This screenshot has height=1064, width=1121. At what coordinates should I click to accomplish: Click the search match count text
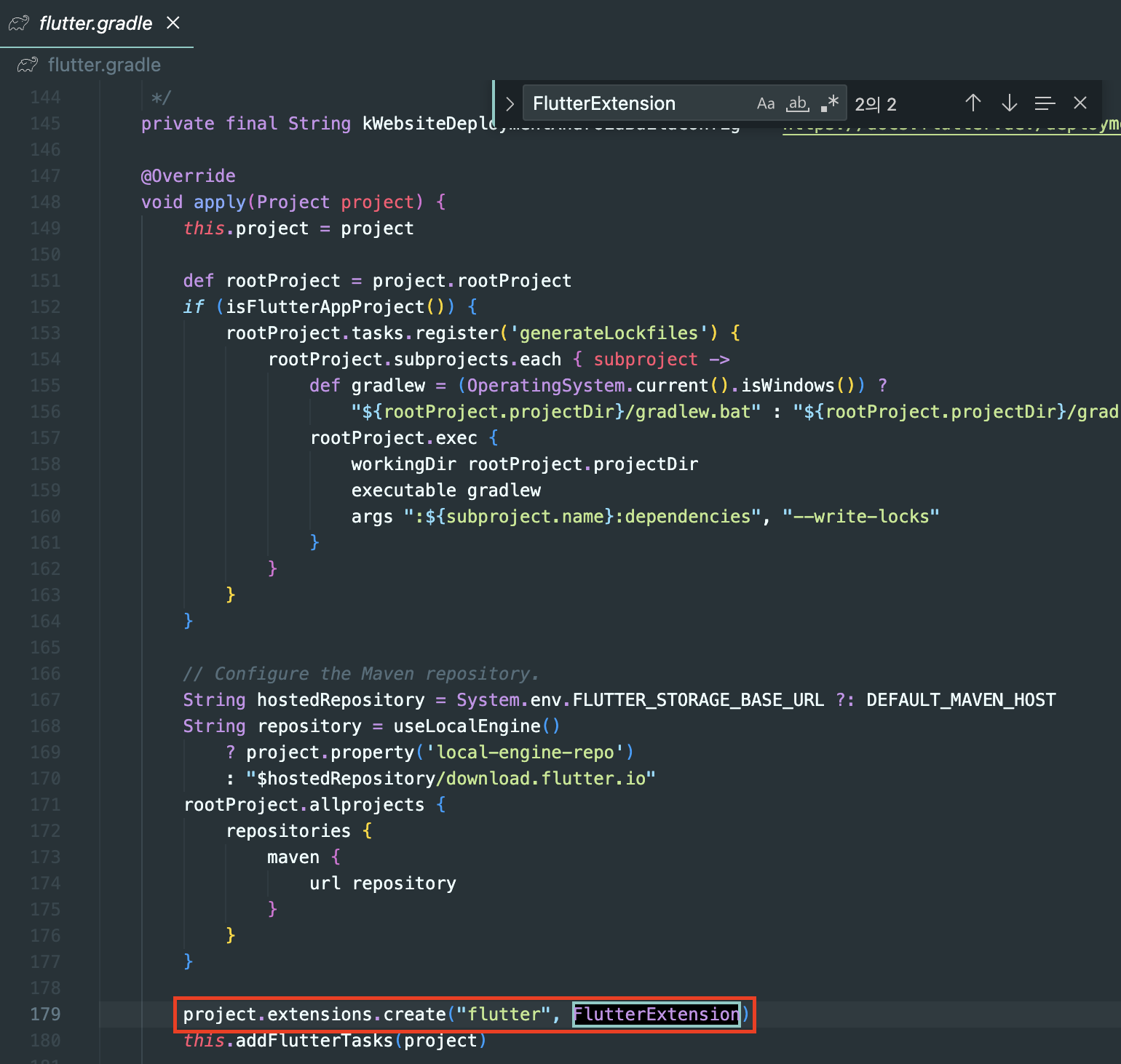pos(876,104)
